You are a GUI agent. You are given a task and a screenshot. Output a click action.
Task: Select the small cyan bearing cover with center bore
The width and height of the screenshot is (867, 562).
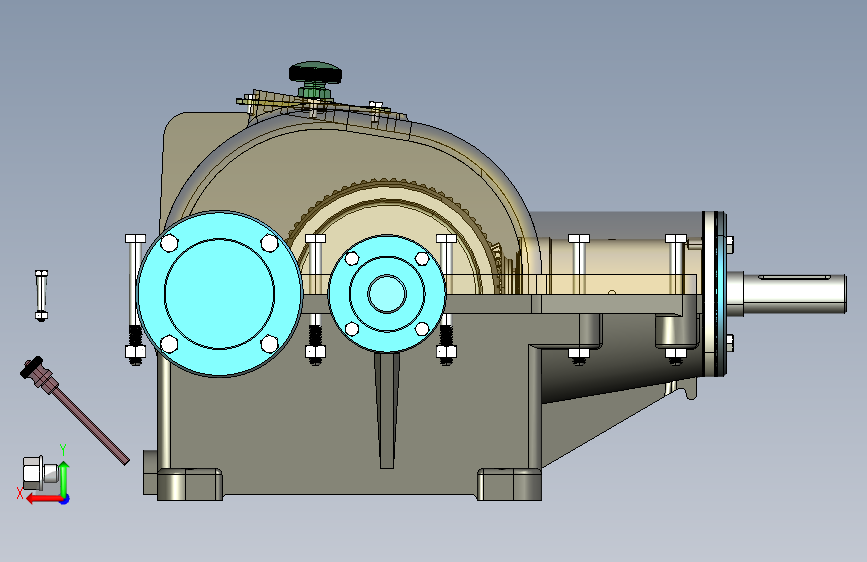pos(387,294)
